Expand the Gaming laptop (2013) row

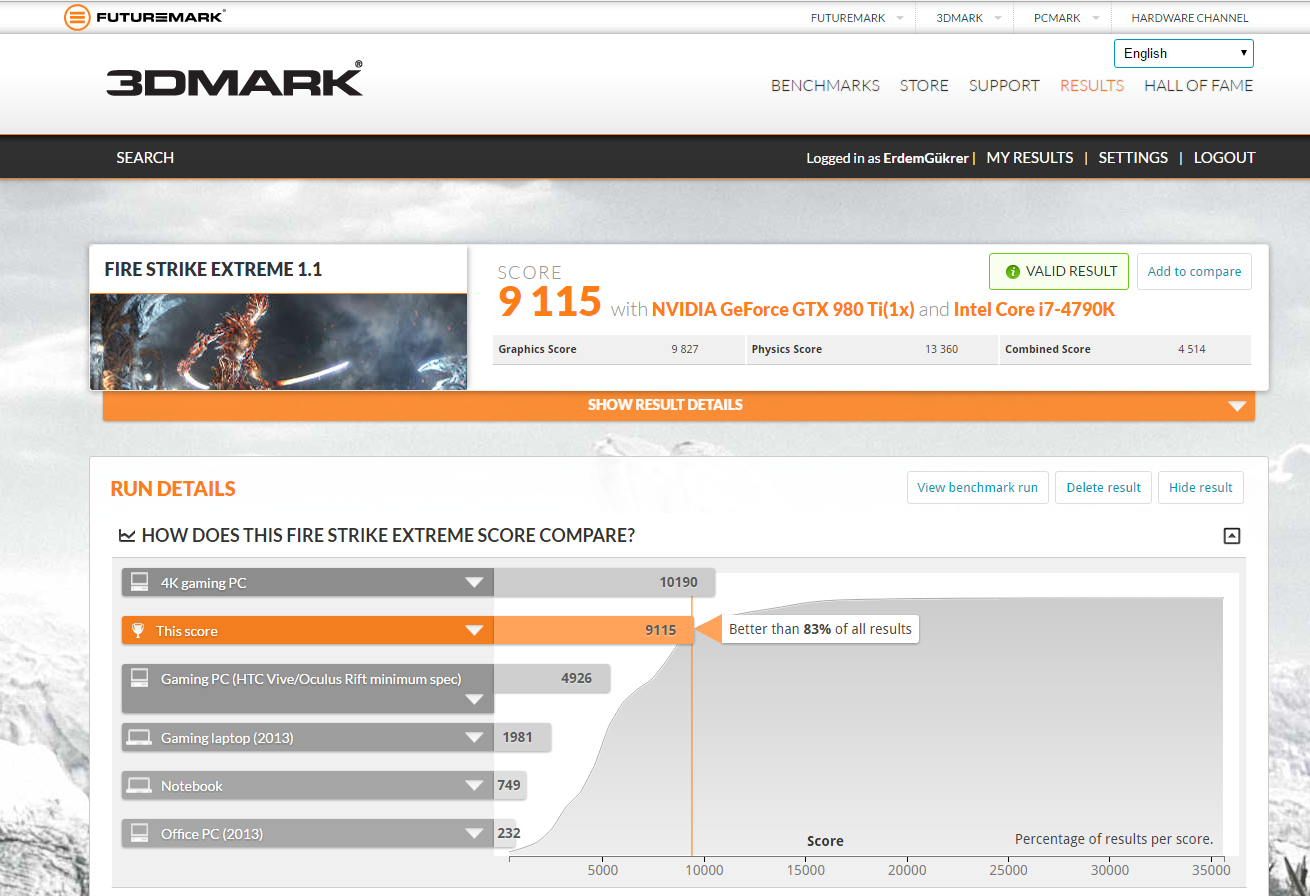pyautogui.click(x=475, y=739)
